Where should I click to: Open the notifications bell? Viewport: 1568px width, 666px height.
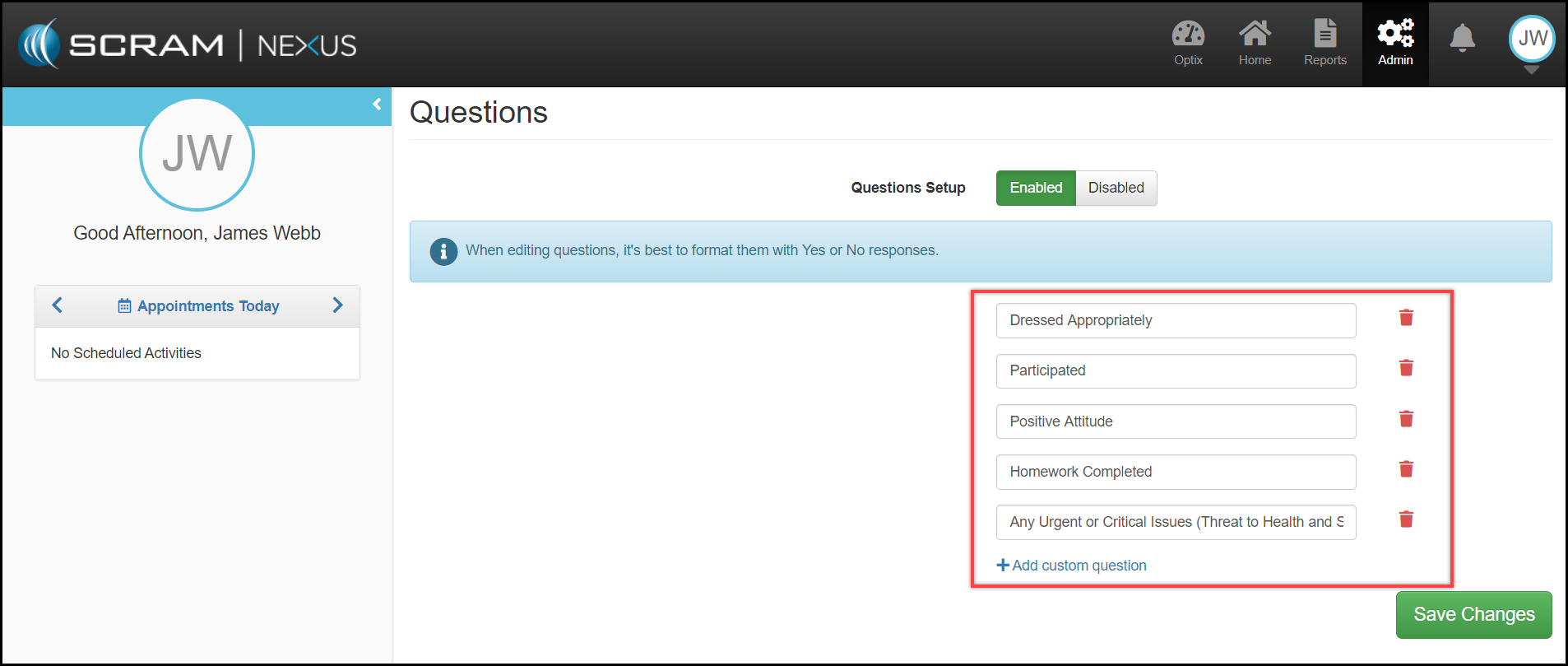(x=1462, y=38)
